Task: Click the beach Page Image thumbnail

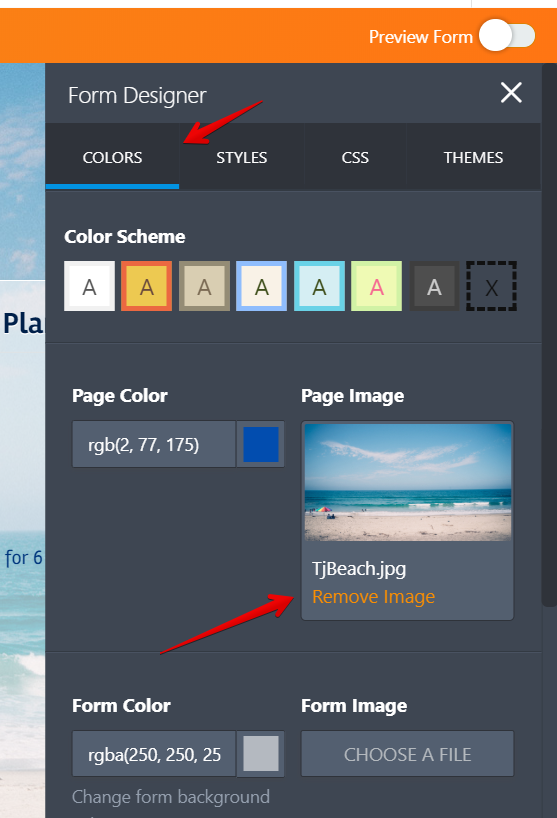Action: (408, 482)
